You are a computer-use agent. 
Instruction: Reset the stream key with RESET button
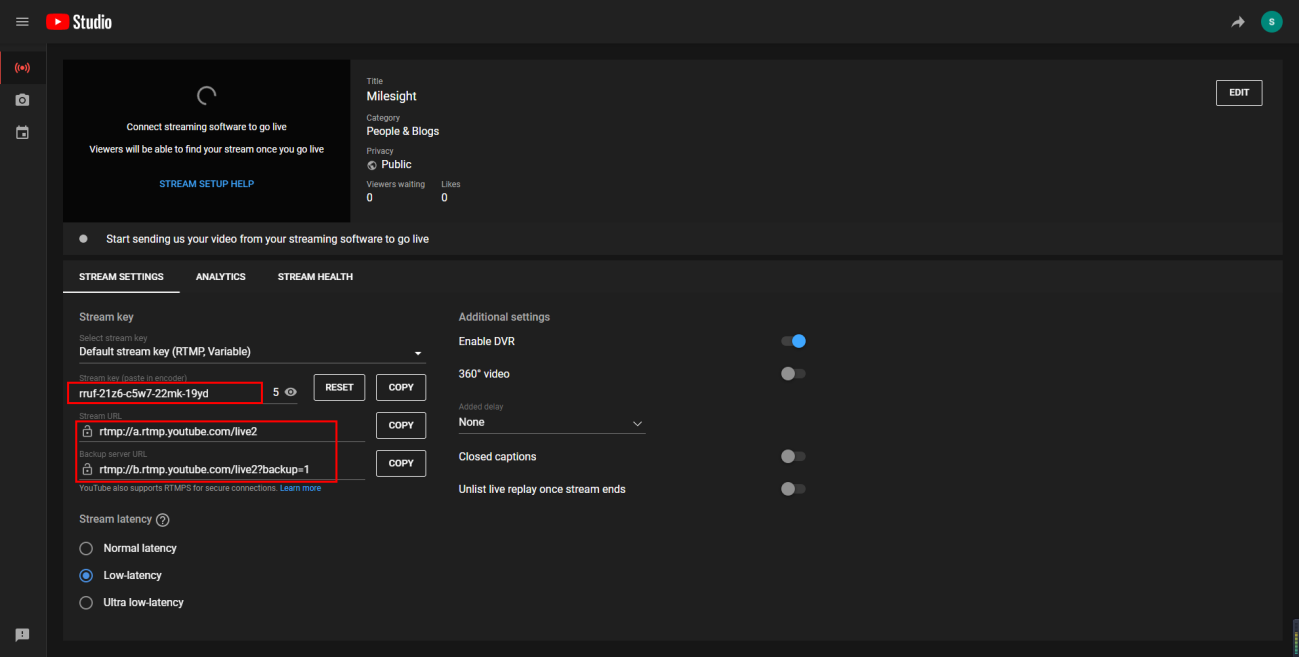click(x=339, y=387)
